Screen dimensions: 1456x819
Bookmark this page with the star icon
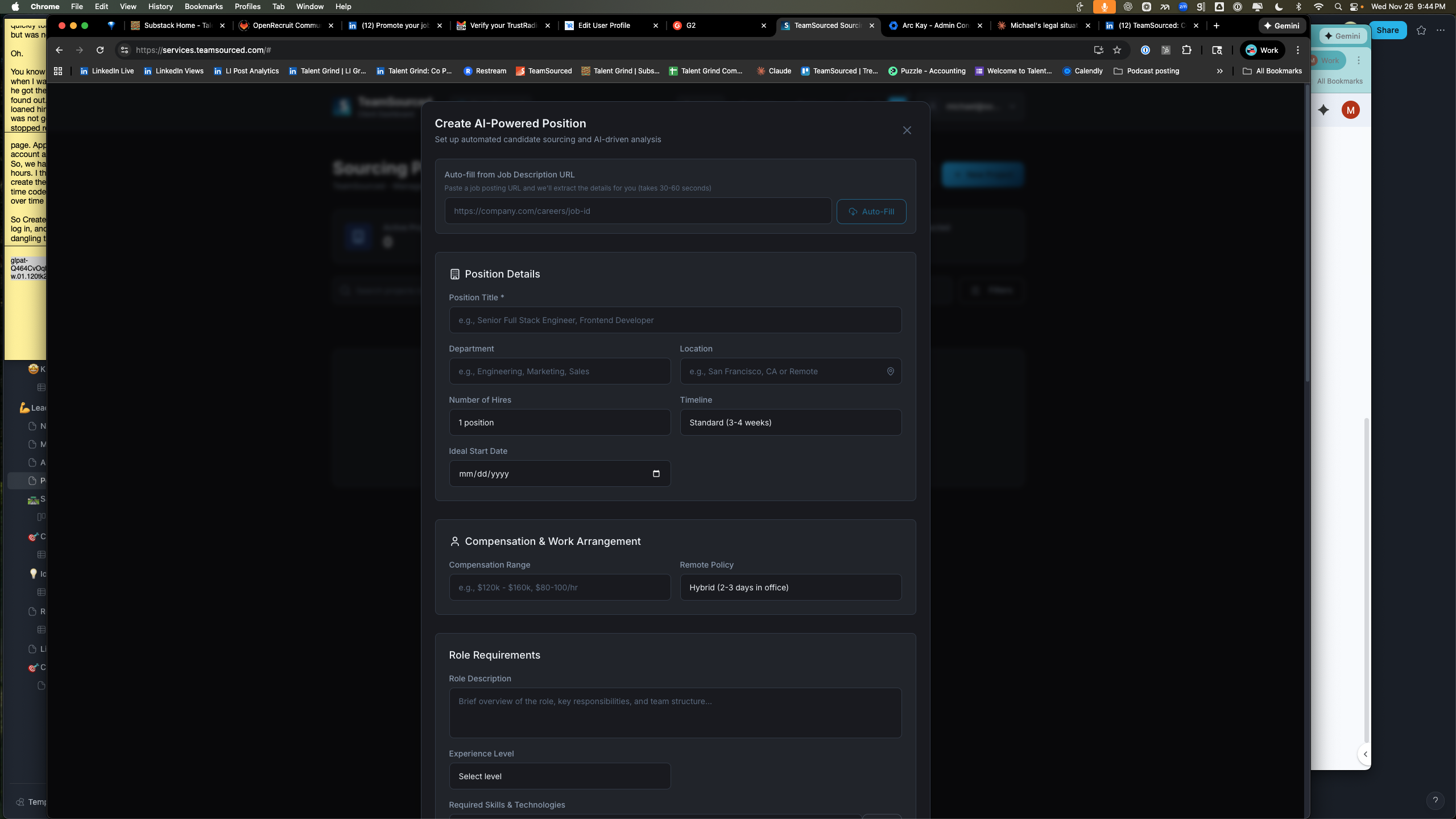[1117, 50]
